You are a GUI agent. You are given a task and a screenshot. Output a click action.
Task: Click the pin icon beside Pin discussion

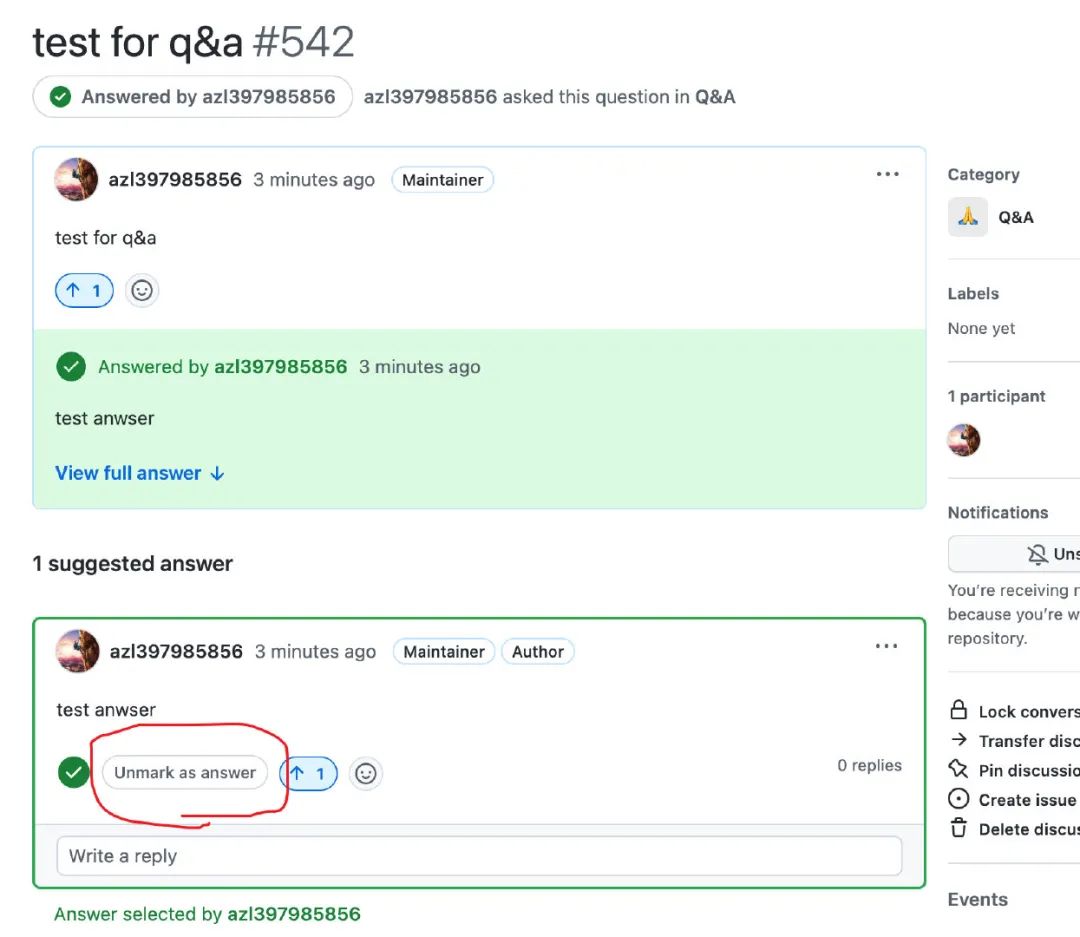pyautogui.click(x=958, y=768)
